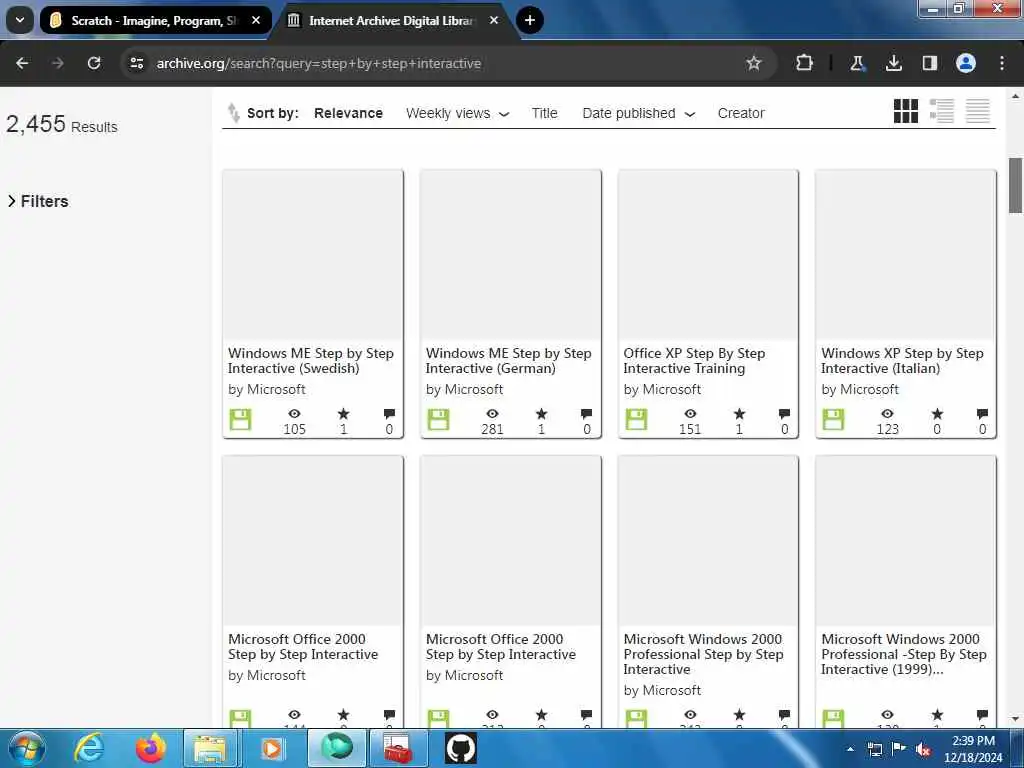
Task: Go back to the previous page
Action: click(22, 63)
